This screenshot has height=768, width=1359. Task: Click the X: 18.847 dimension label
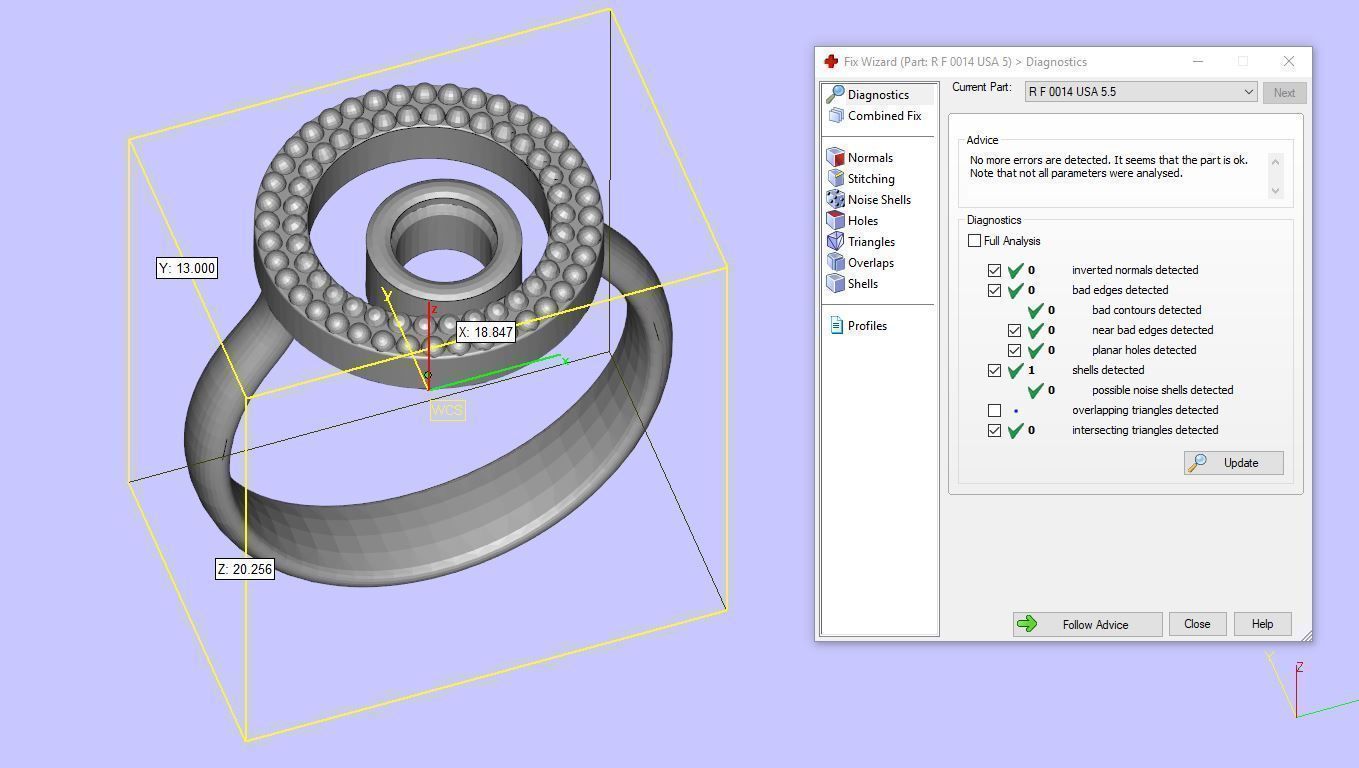coord(485,332)
